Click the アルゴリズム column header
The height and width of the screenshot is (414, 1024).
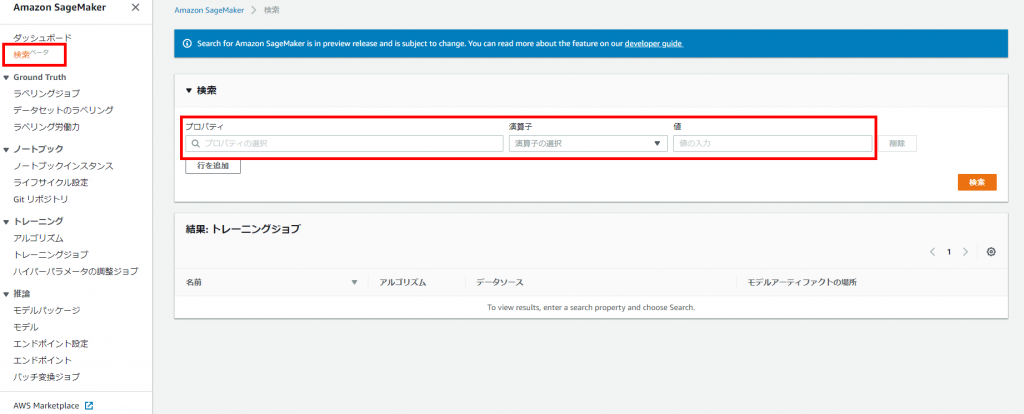pos(403,283)
